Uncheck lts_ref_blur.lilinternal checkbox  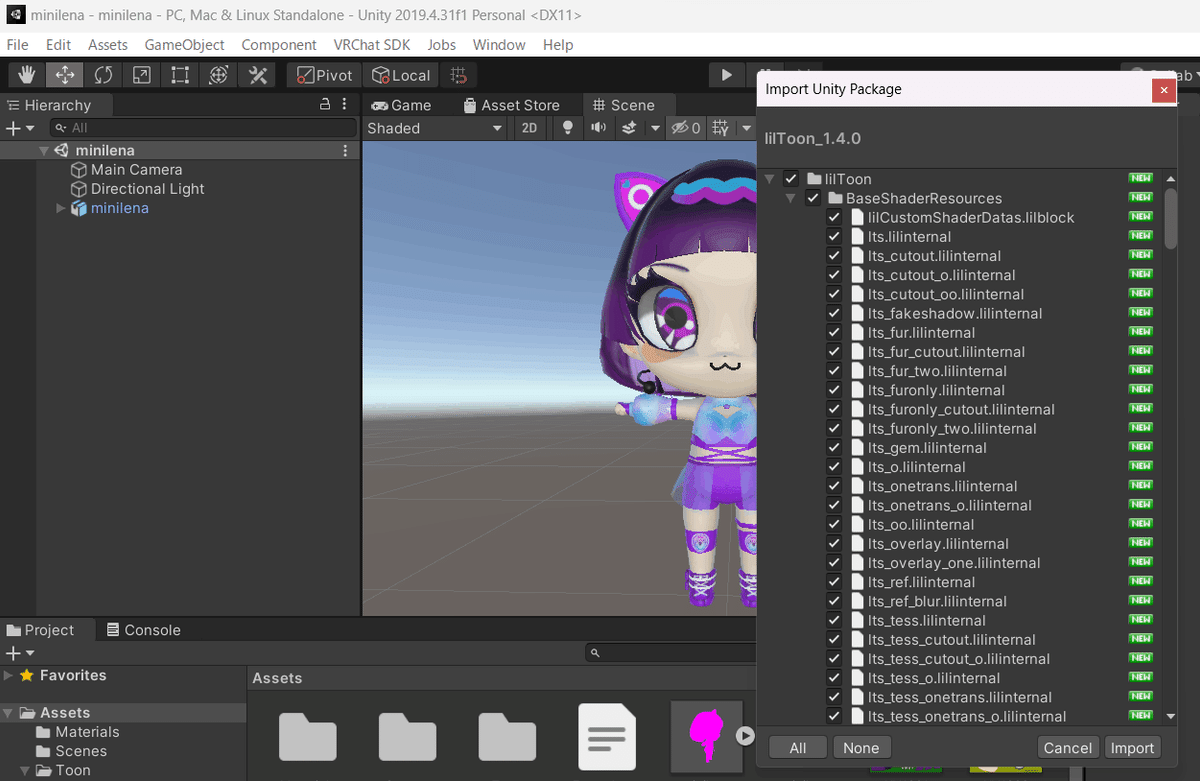tap(834, 601)
